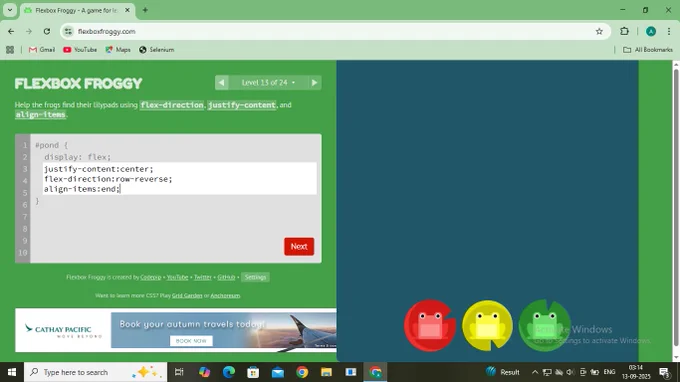Viewport: 680px width, 382px height.
Task: Open the YouTube bookmark in the bookmarks bar
Action: [80, 50]
